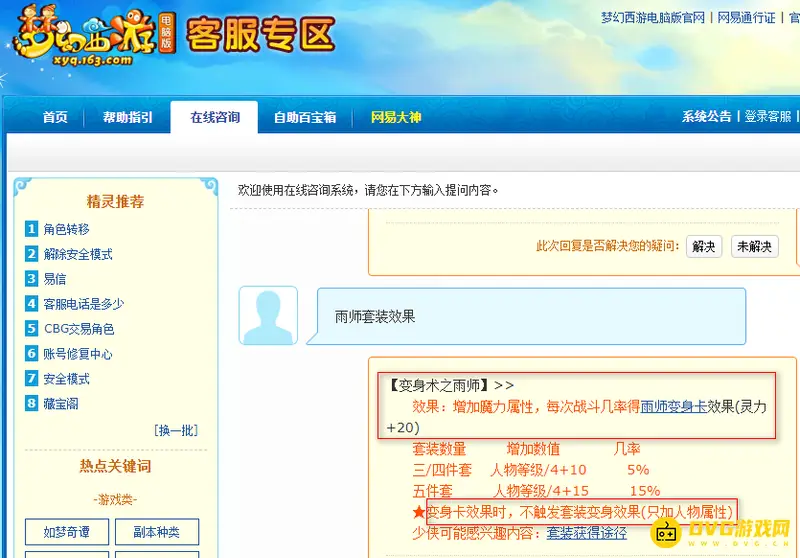Open the 网易通行证 link
800x558 pixels.
click(746, 18)
